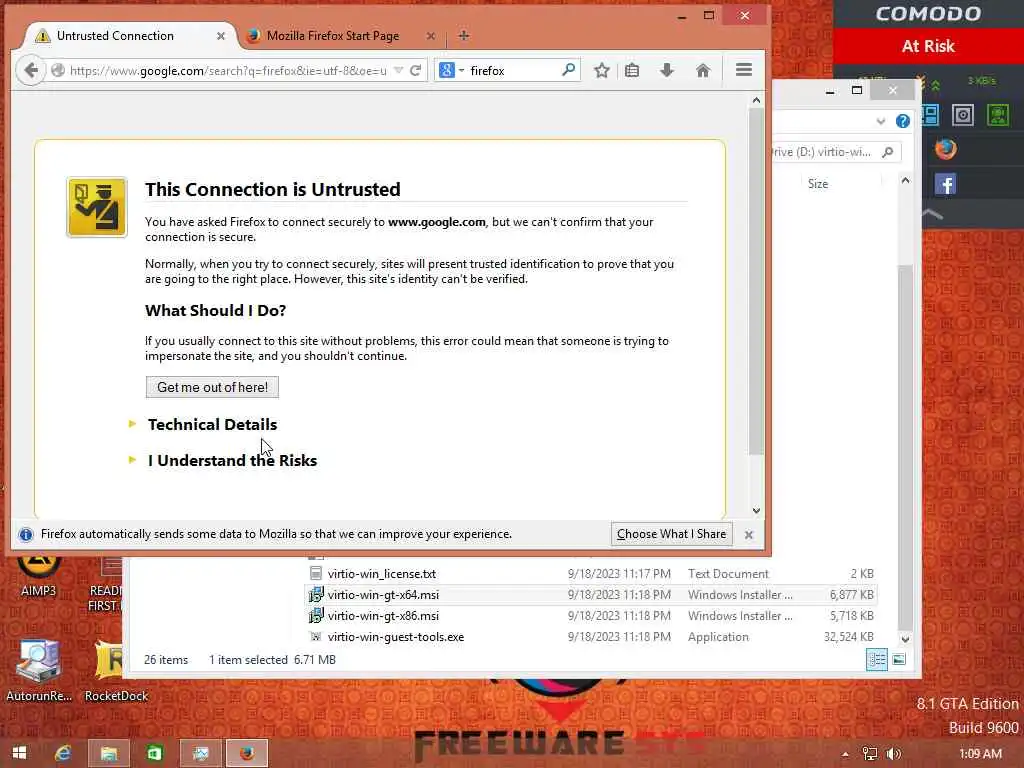
Task: Open the bookmarks list icon
Action: [632, 70]
